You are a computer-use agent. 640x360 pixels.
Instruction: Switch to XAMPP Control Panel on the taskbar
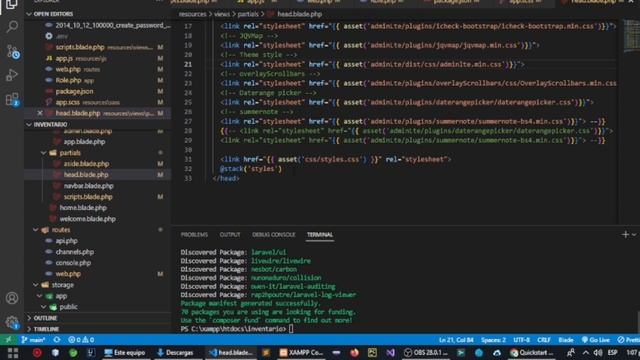pyautogui.click(x=301, y=353)
